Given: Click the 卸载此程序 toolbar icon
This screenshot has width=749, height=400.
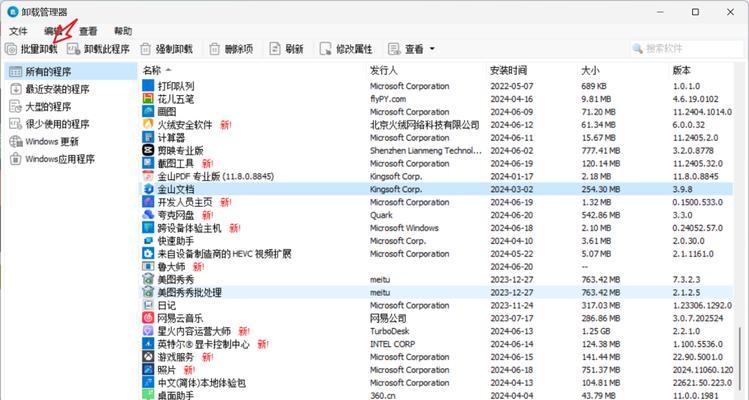Looking at the screenshot, I should 73,49.
